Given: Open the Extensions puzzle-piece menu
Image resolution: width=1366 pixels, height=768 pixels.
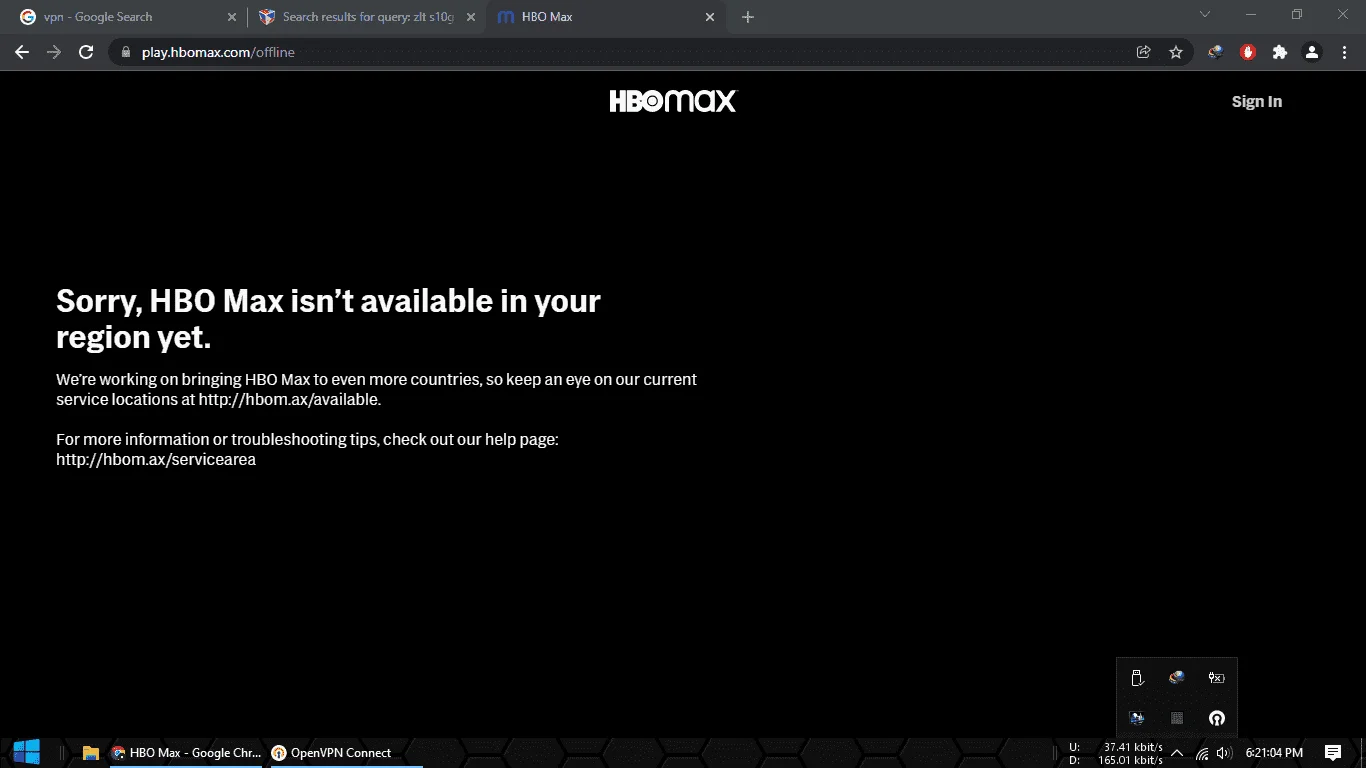Looking at the screenshot, I should click(x=1279, y=52).
